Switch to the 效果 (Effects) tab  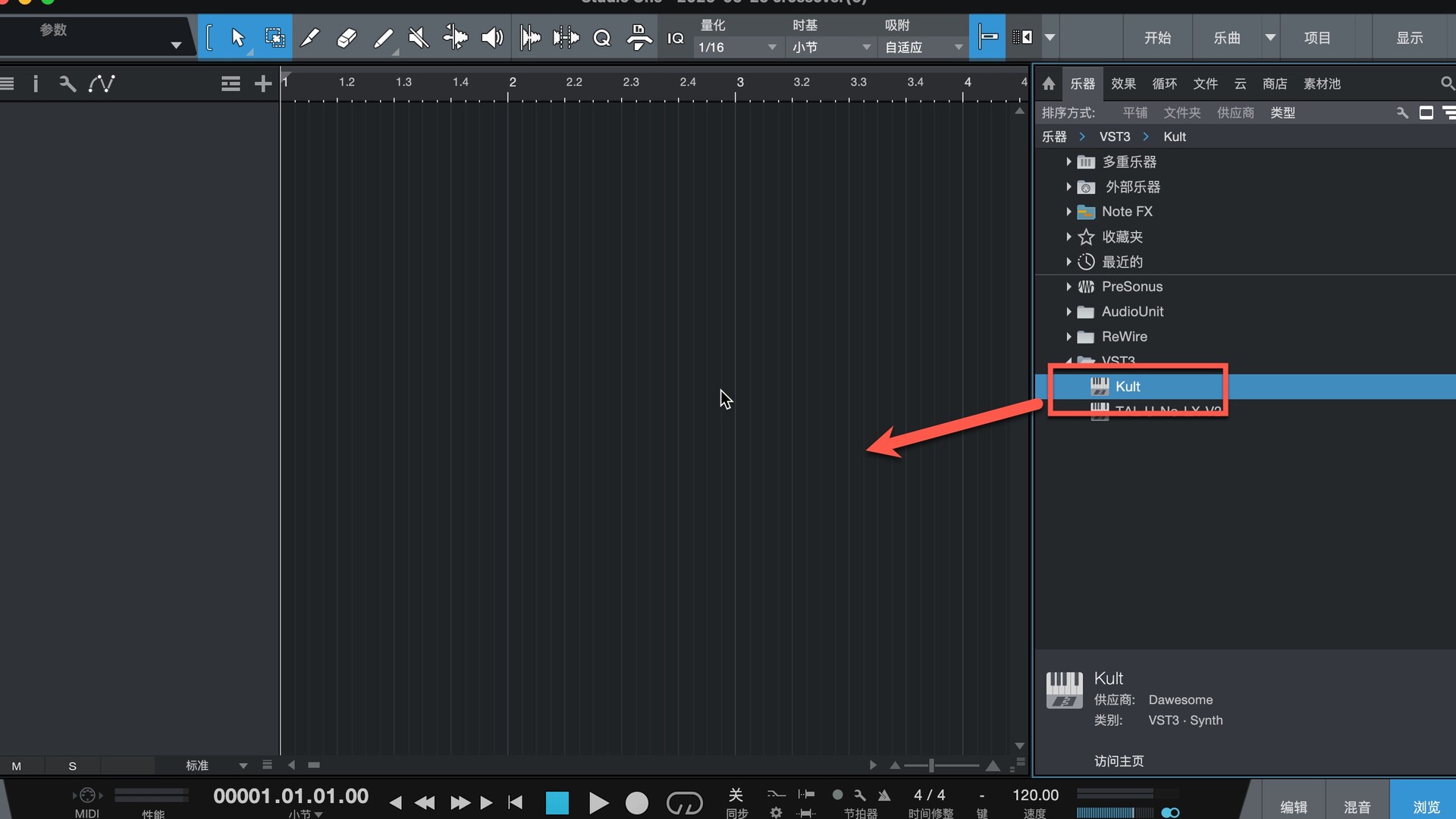(x=1123, y=83)
